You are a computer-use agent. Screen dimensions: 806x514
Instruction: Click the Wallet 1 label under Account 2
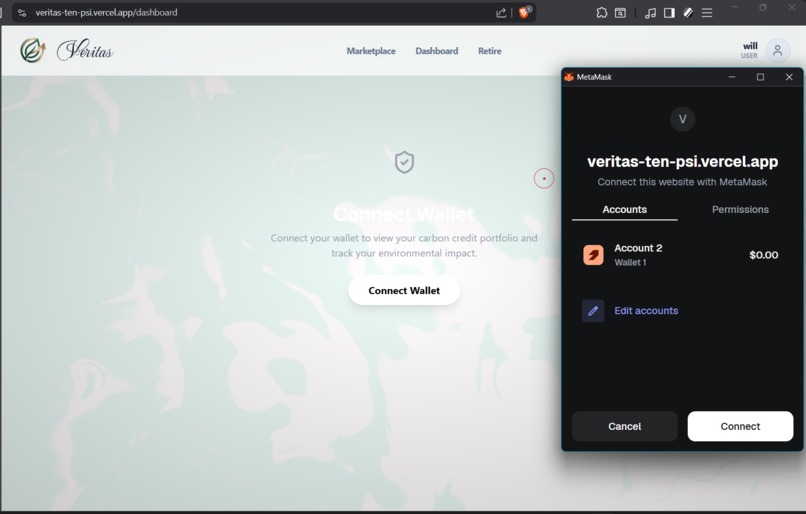click(630, 263)
